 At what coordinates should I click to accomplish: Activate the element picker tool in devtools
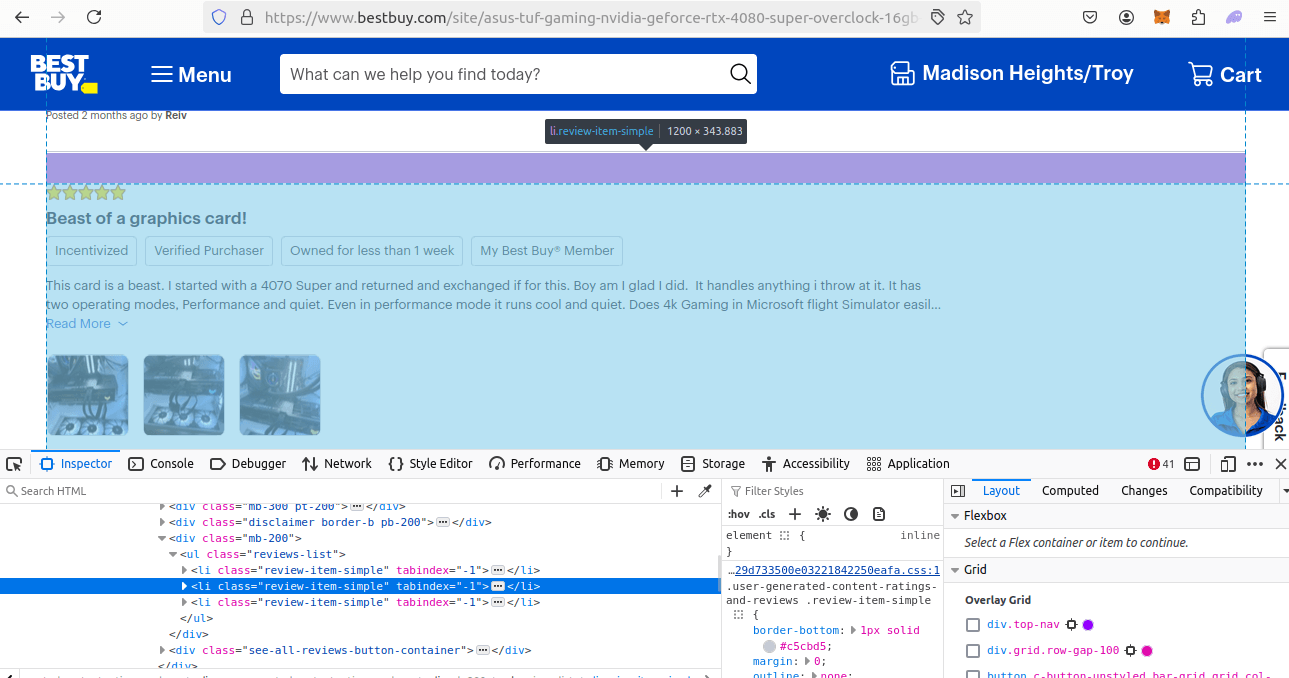14,464
